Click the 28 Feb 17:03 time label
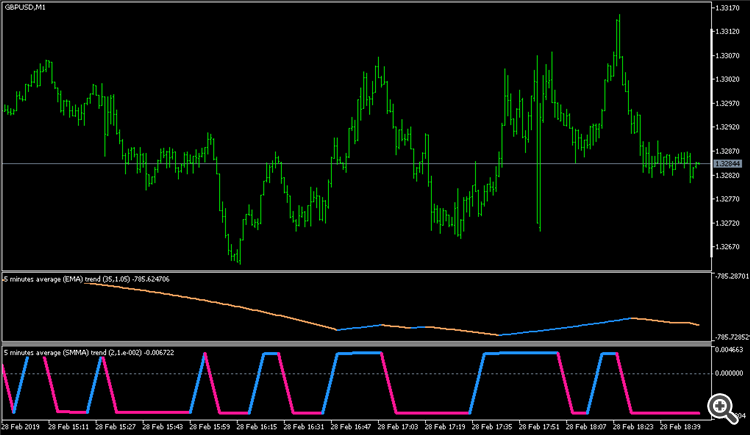Viewport: 750px width, 435px height. click(398, 426)
